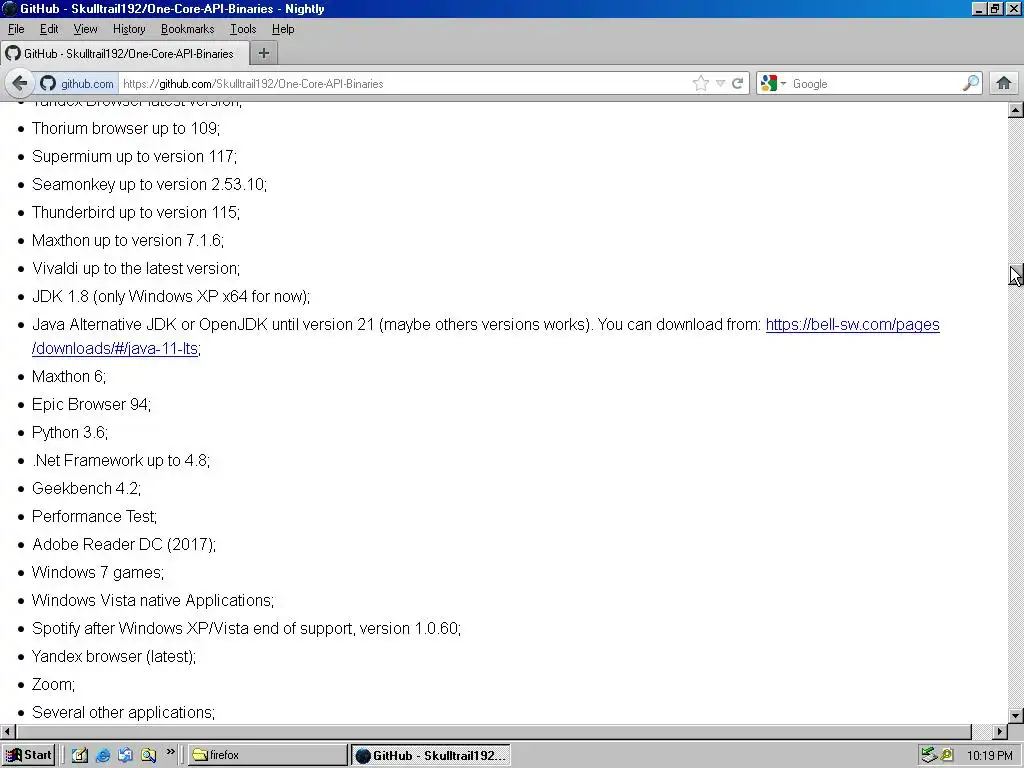Click the vertical scrollbar up arrow
This screenshot has width=1024, height=768.
click(1016, 110)
